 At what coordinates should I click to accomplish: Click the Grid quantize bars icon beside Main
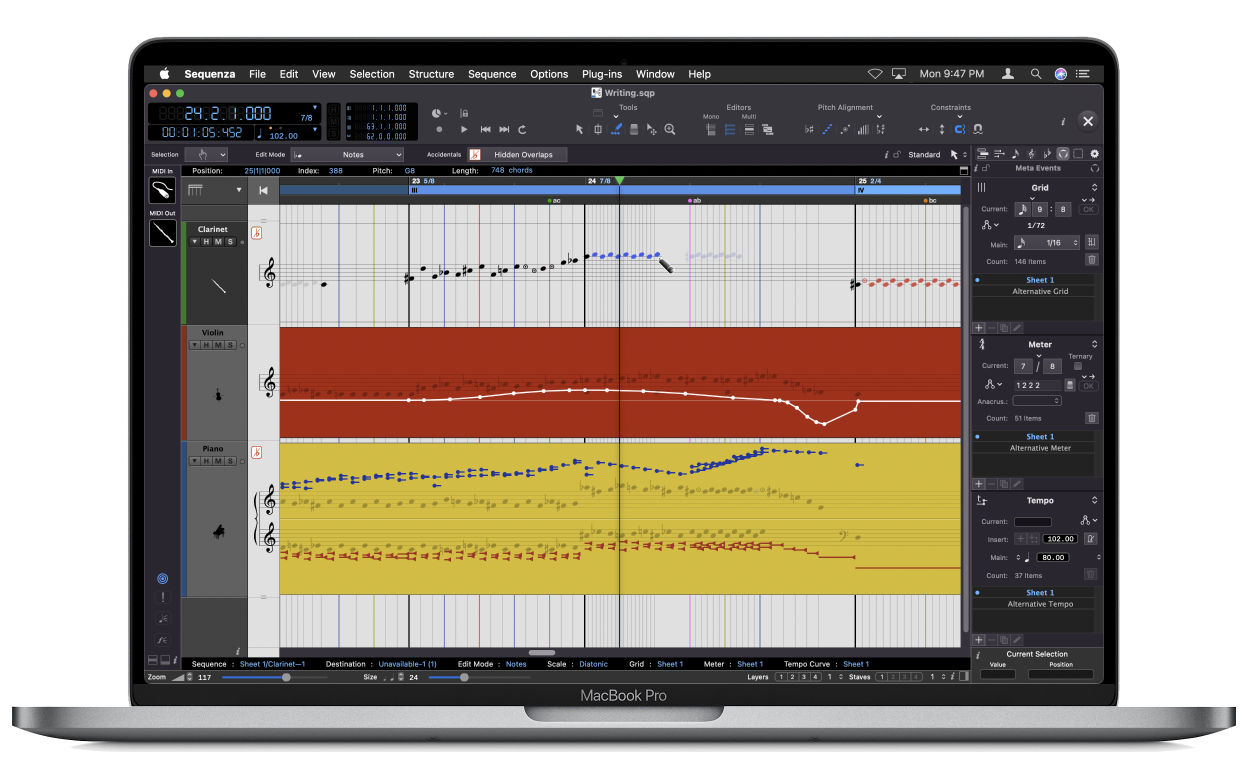pos(1091,243)
